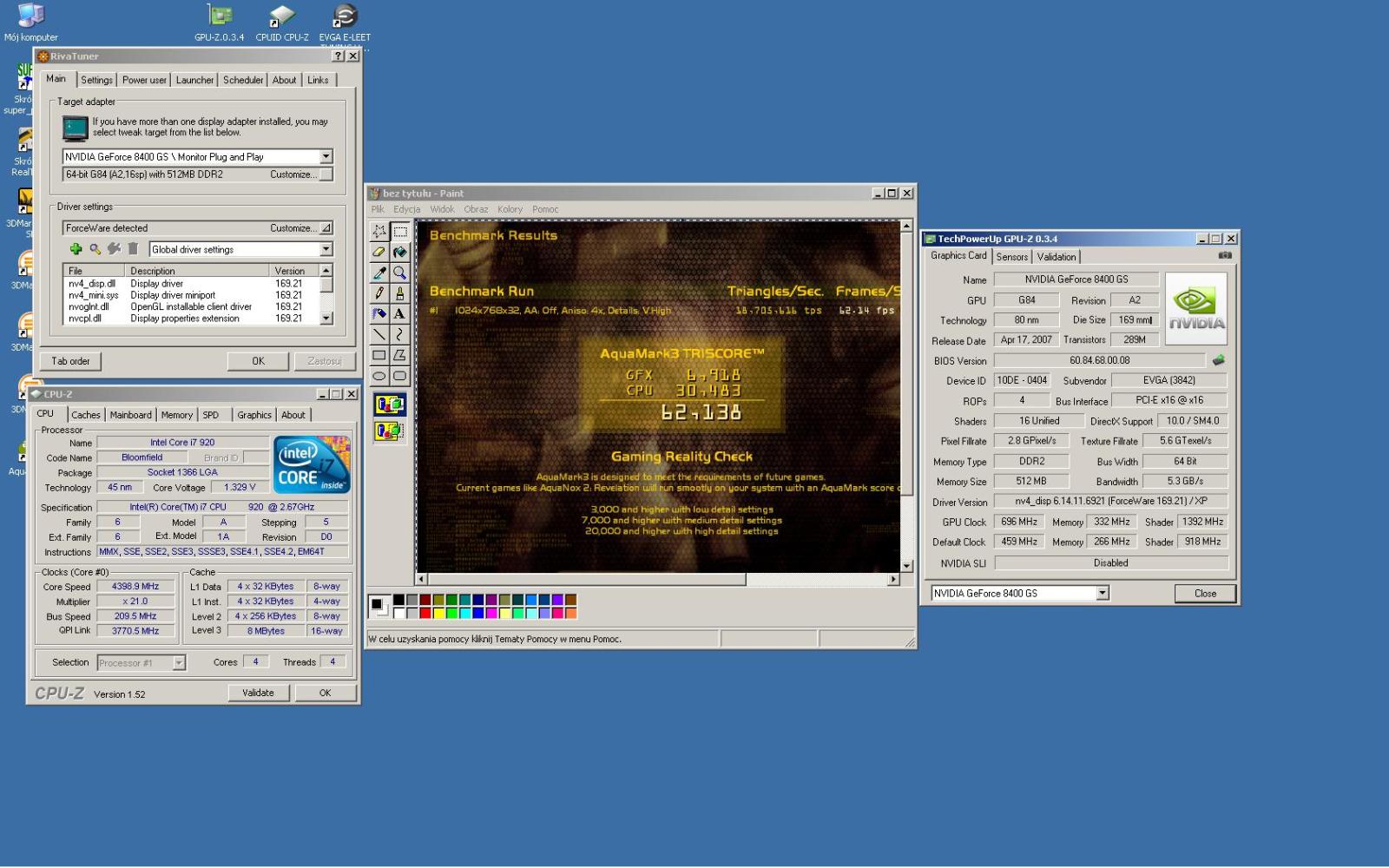Viewport: 1389px width, 868px height.
Task: Click the green plus add-profile icon in RivaTuner
Action: point(76,249)
